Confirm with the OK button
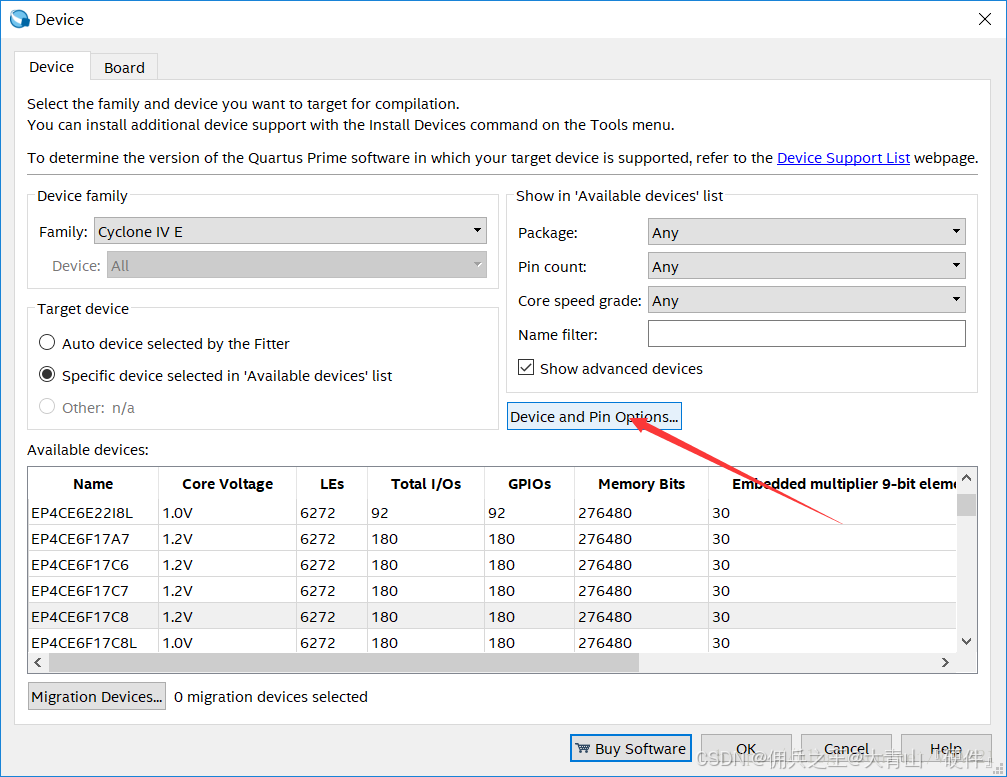 point(746,748)
